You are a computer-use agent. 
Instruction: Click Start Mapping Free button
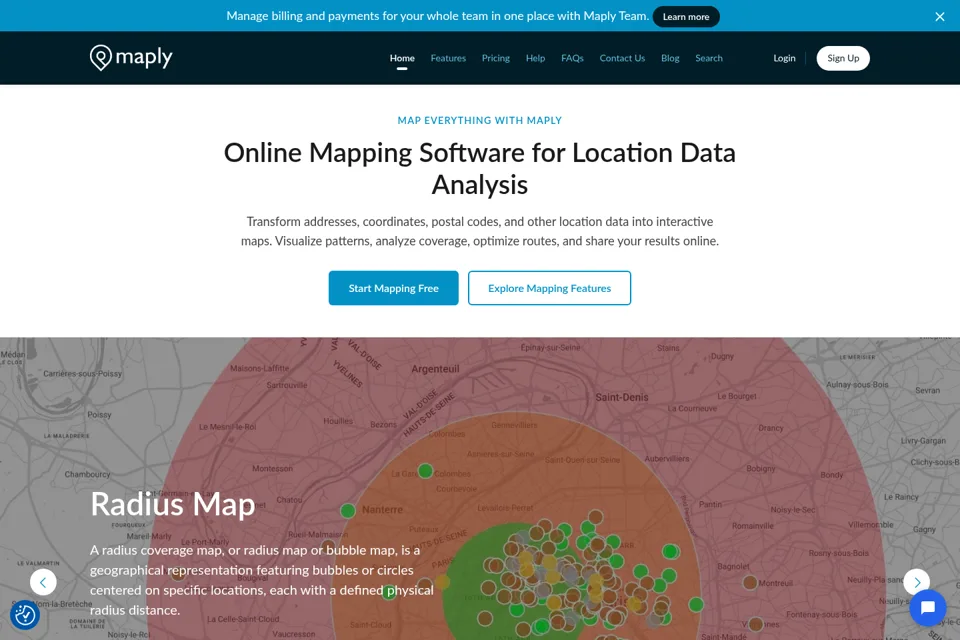click(x=394, y=288)
